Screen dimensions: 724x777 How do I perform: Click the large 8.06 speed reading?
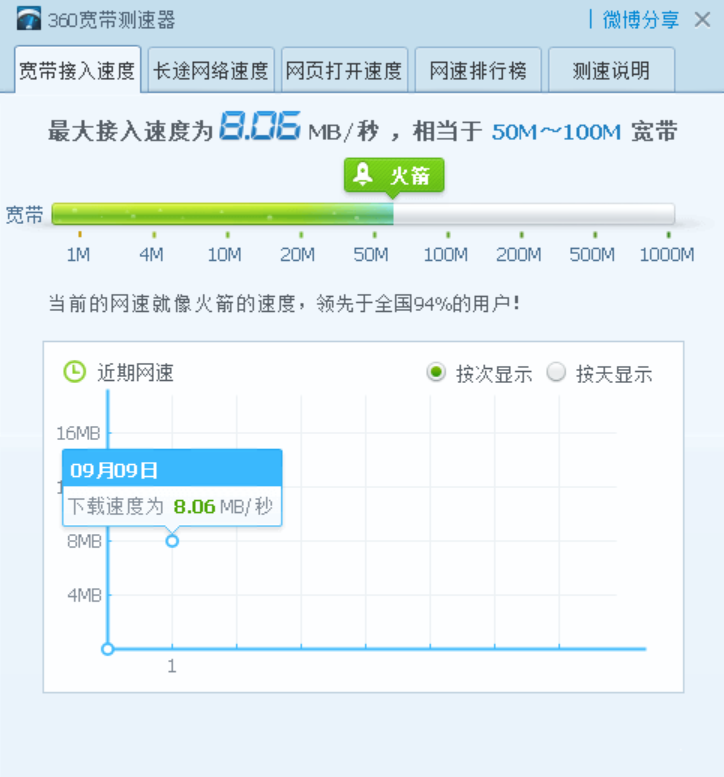point(260,126)
